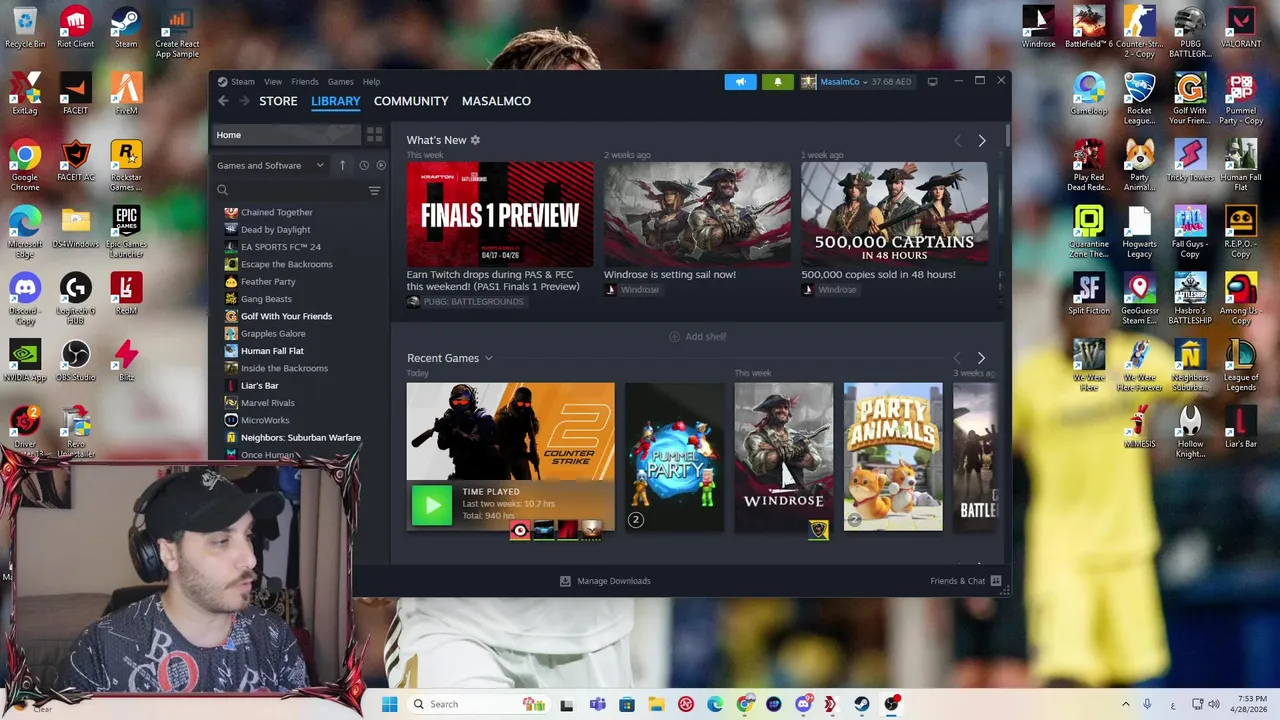Click the MasalmCo profile avatar
The image size is (1280, 720).
(808, 82)
